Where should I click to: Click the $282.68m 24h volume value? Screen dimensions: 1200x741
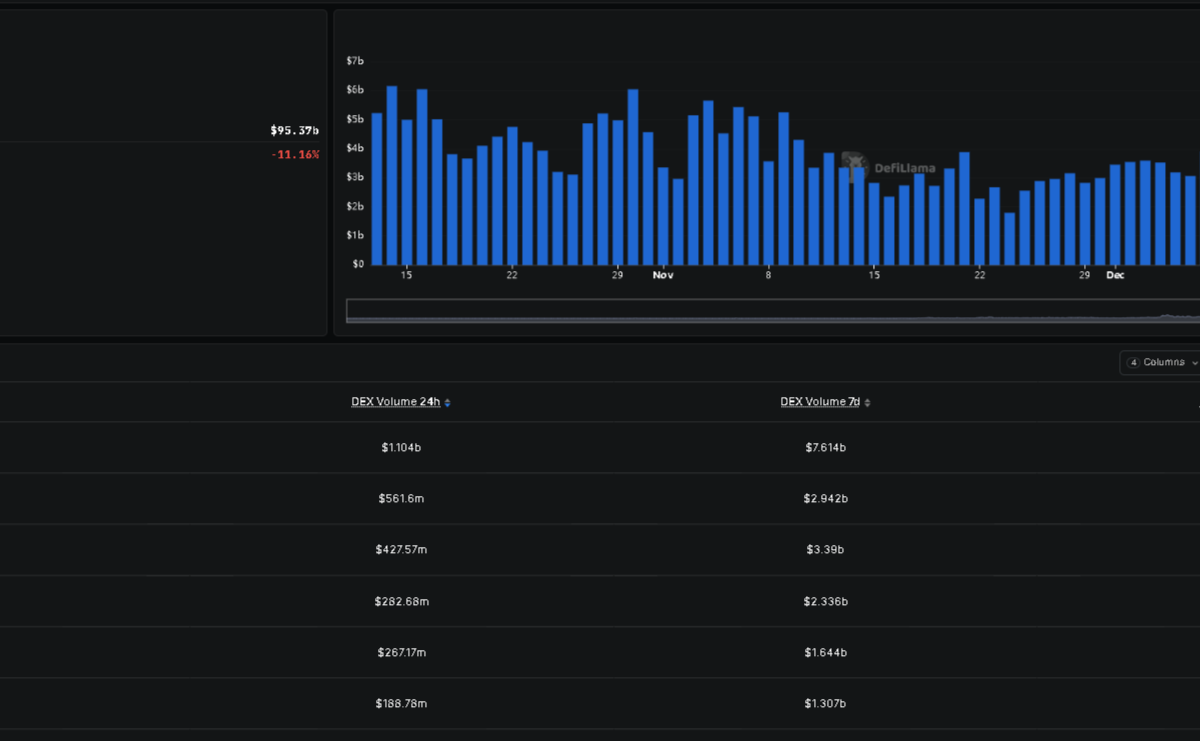401,601
